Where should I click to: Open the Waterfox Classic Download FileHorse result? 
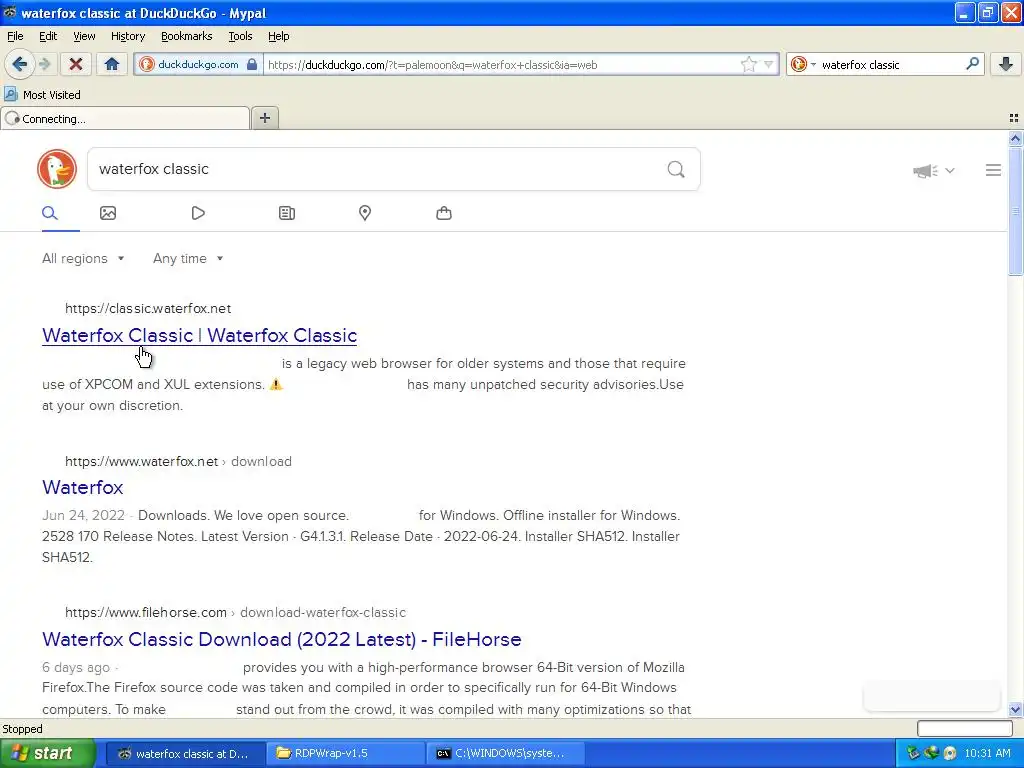coord(281,639)
